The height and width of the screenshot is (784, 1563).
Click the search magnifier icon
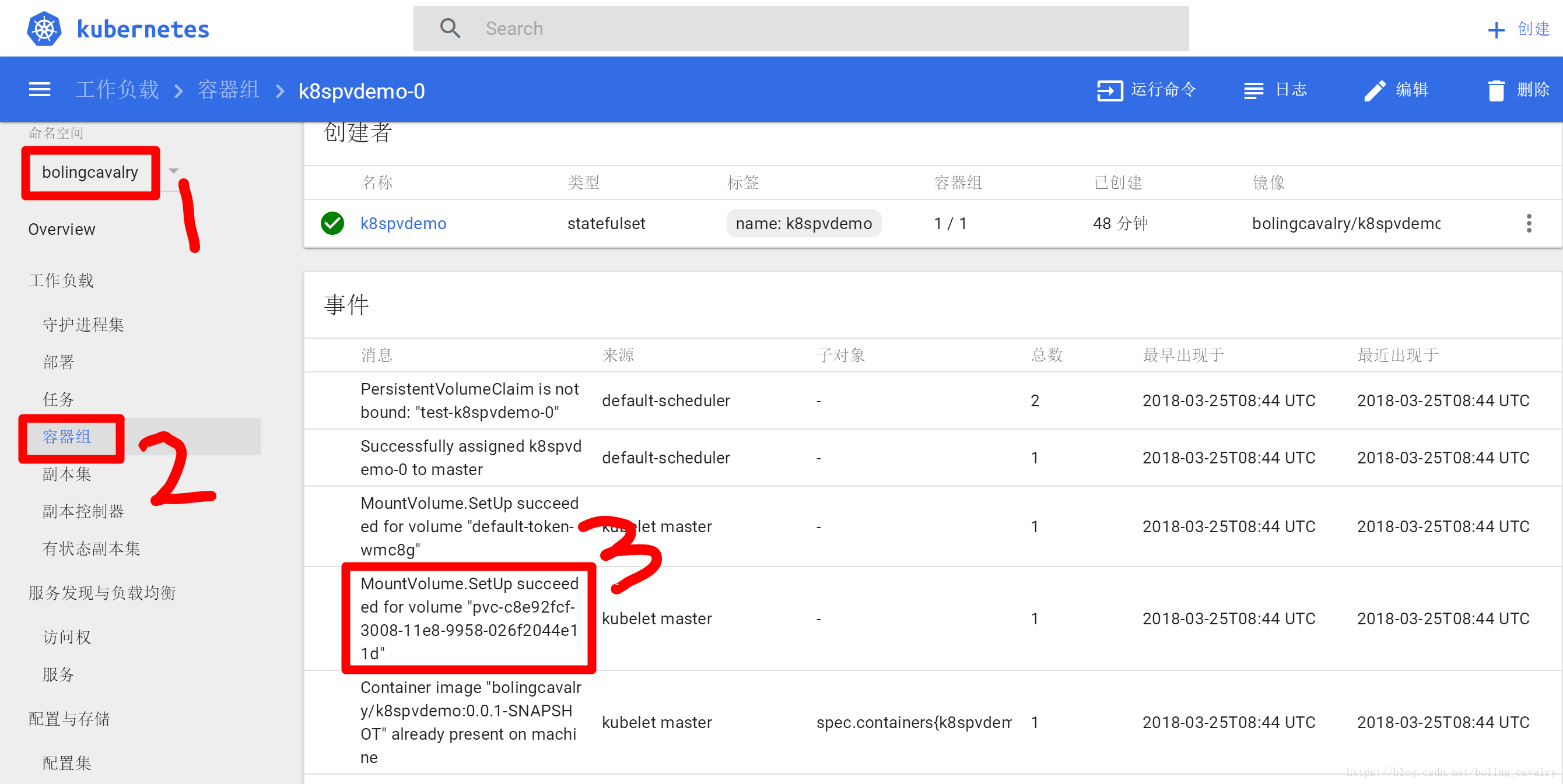[x=450, y=29]
